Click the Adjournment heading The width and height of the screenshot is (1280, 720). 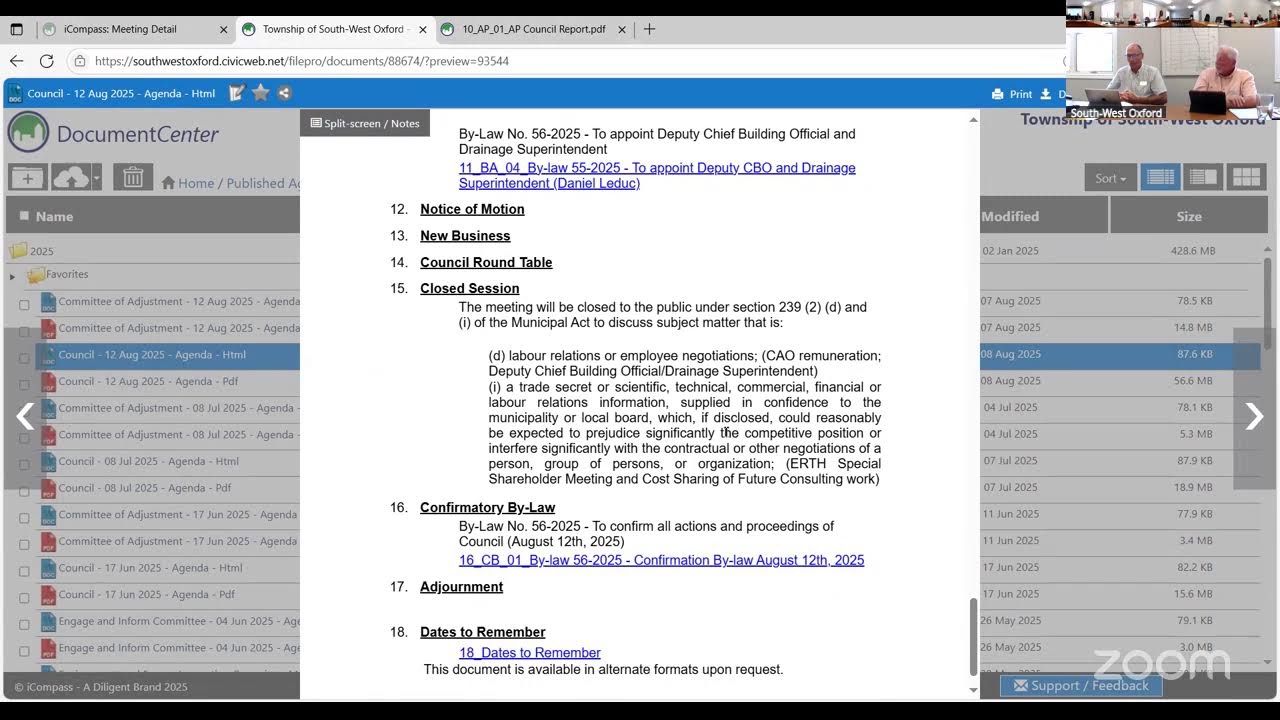pos(461,587)
